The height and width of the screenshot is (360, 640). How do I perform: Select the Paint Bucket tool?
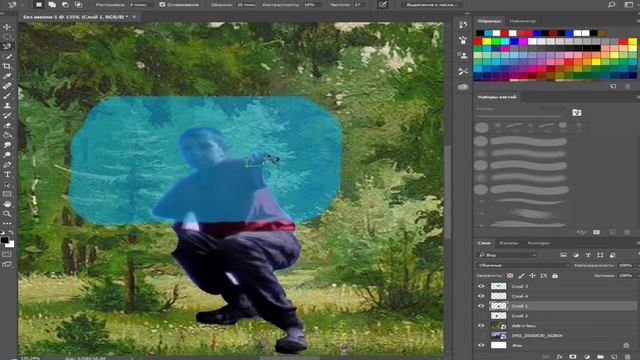pyautogui.click(x=7, y=135)
